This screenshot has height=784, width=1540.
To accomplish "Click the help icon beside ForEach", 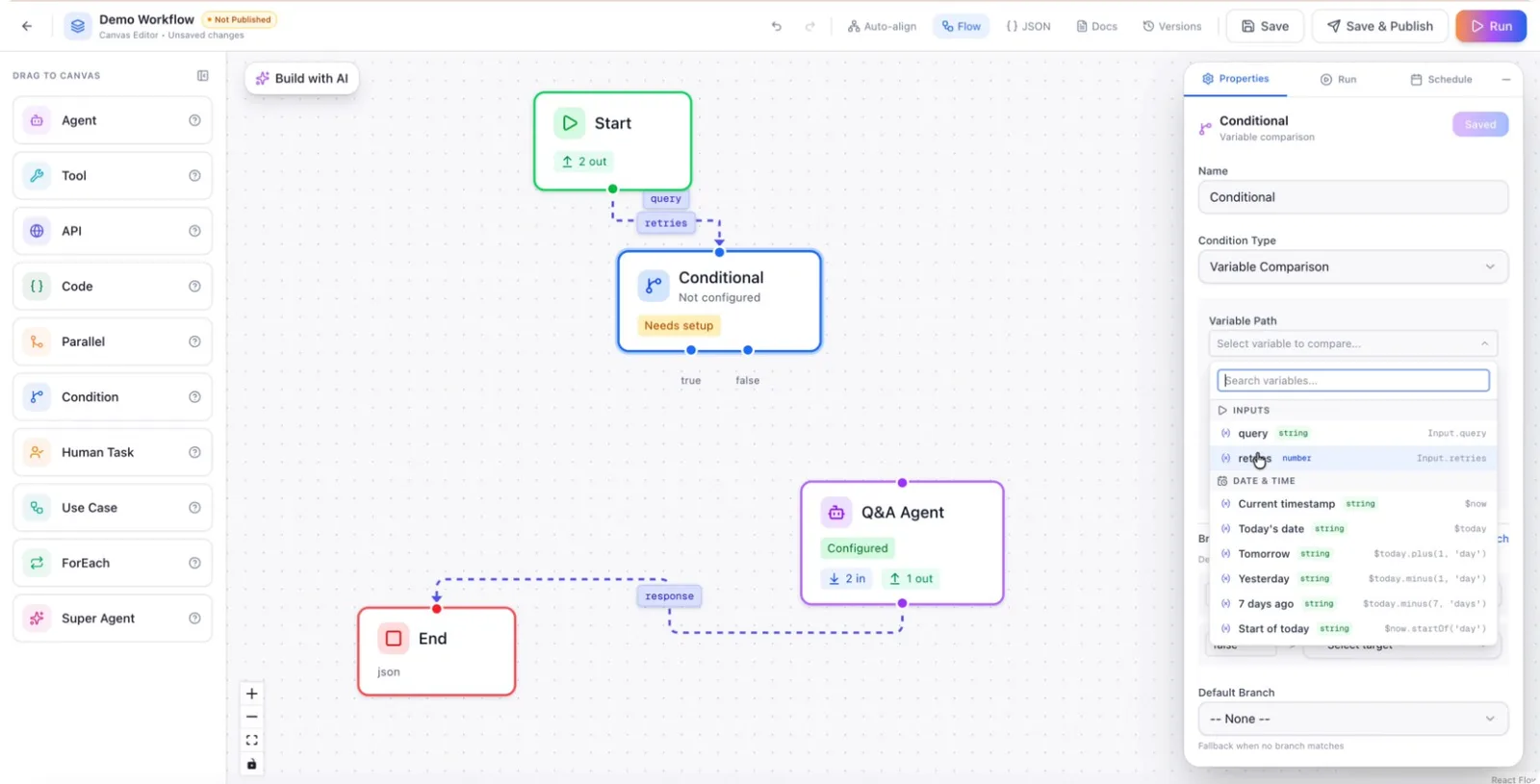I will click(x=194, y=563).
